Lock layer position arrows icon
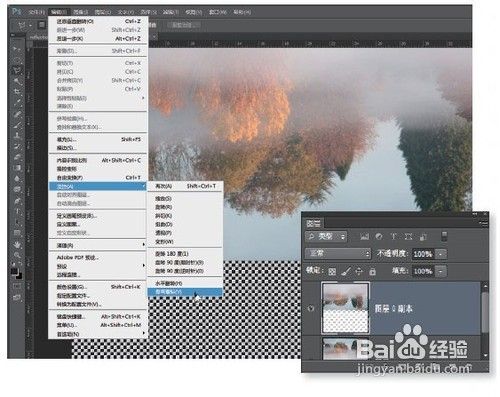 359,272
